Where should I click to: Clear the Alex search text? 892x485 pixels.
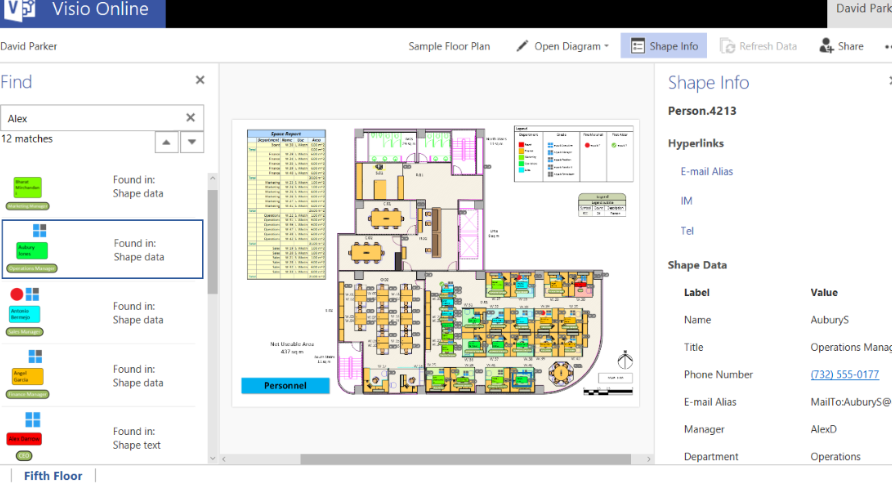click(x=191, y=118)
